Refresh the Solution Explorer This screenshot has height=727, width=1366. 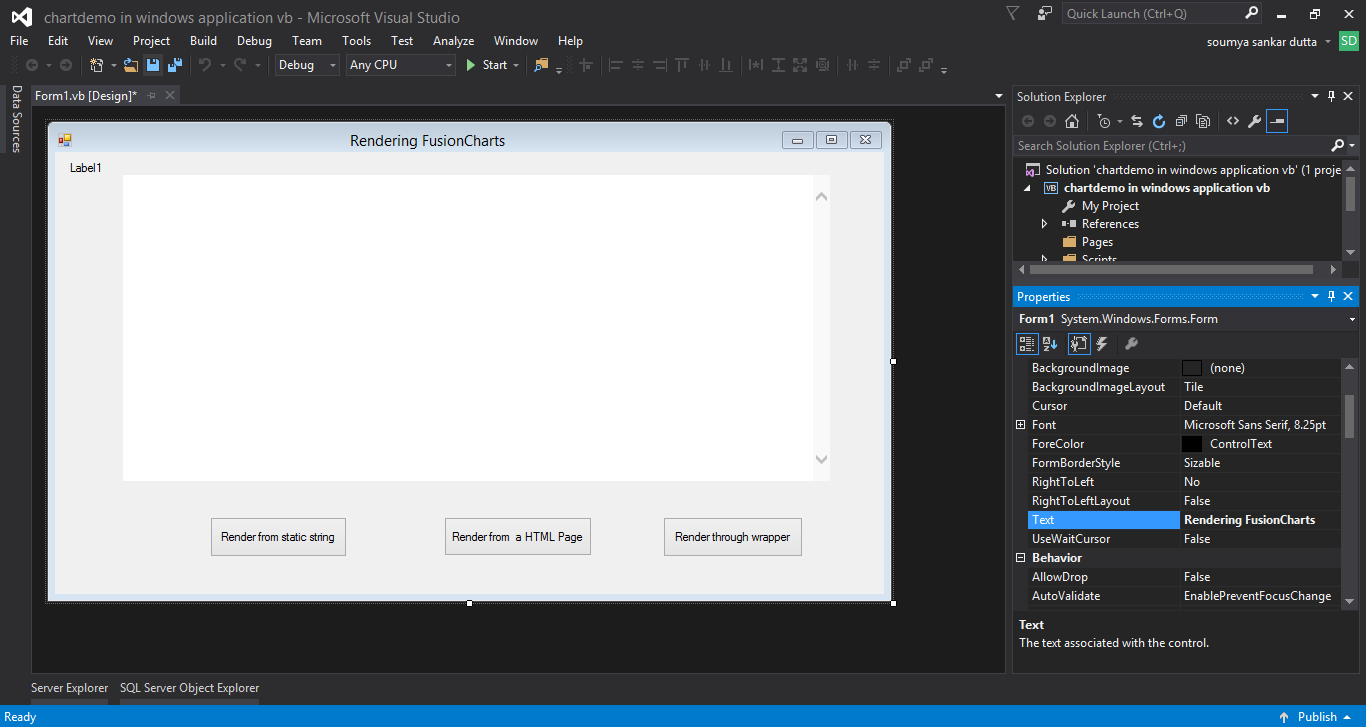[1159, 121]
